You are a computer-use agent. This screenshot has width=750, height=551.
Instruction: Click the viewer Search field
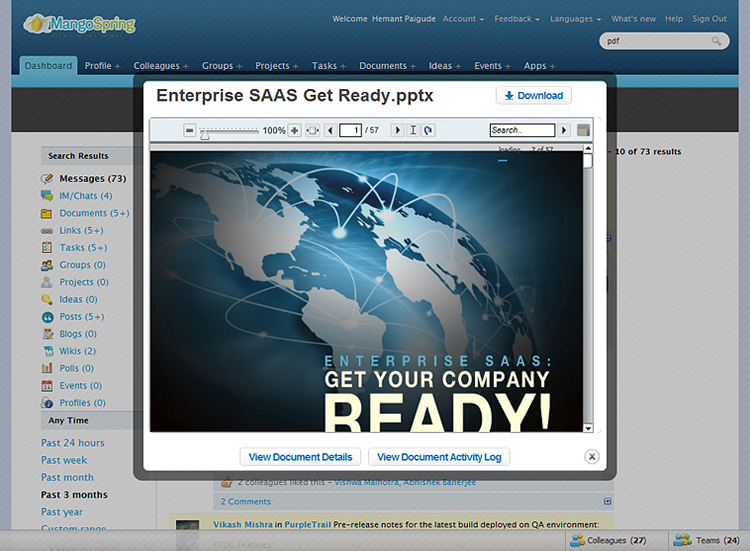click(522, 130)
